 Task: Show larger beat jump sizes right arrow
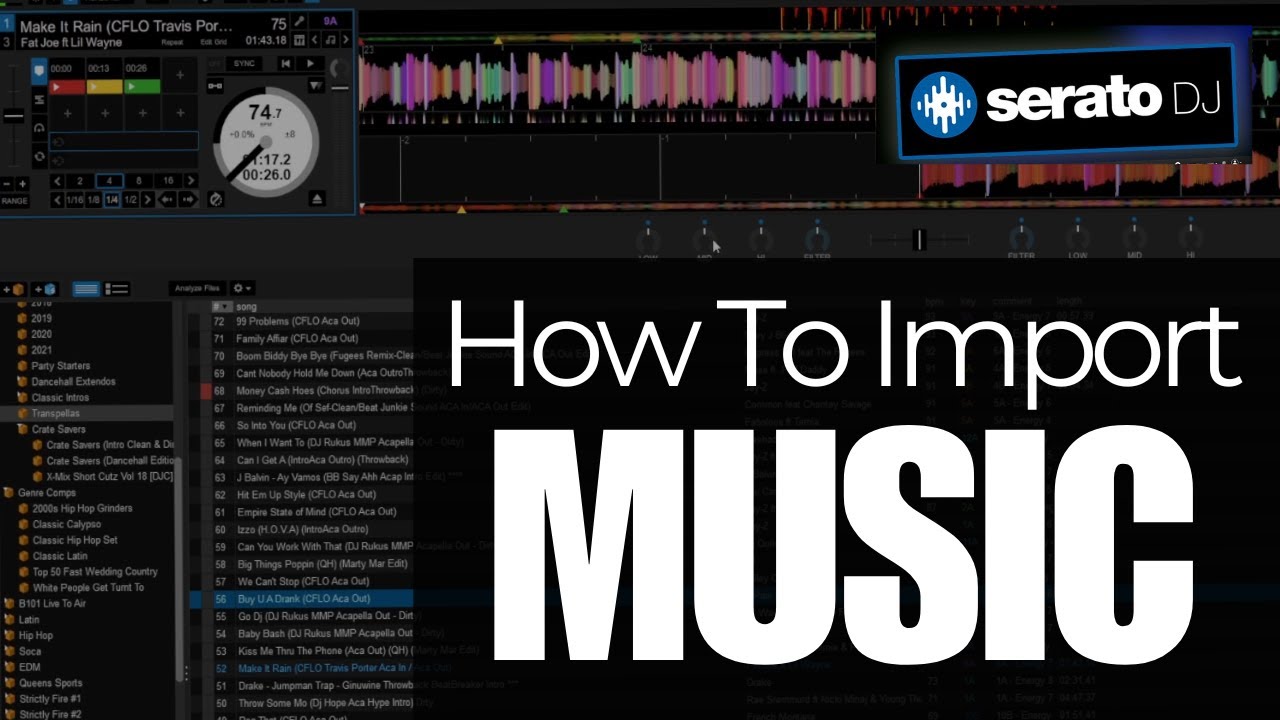(x=148, y=200)
